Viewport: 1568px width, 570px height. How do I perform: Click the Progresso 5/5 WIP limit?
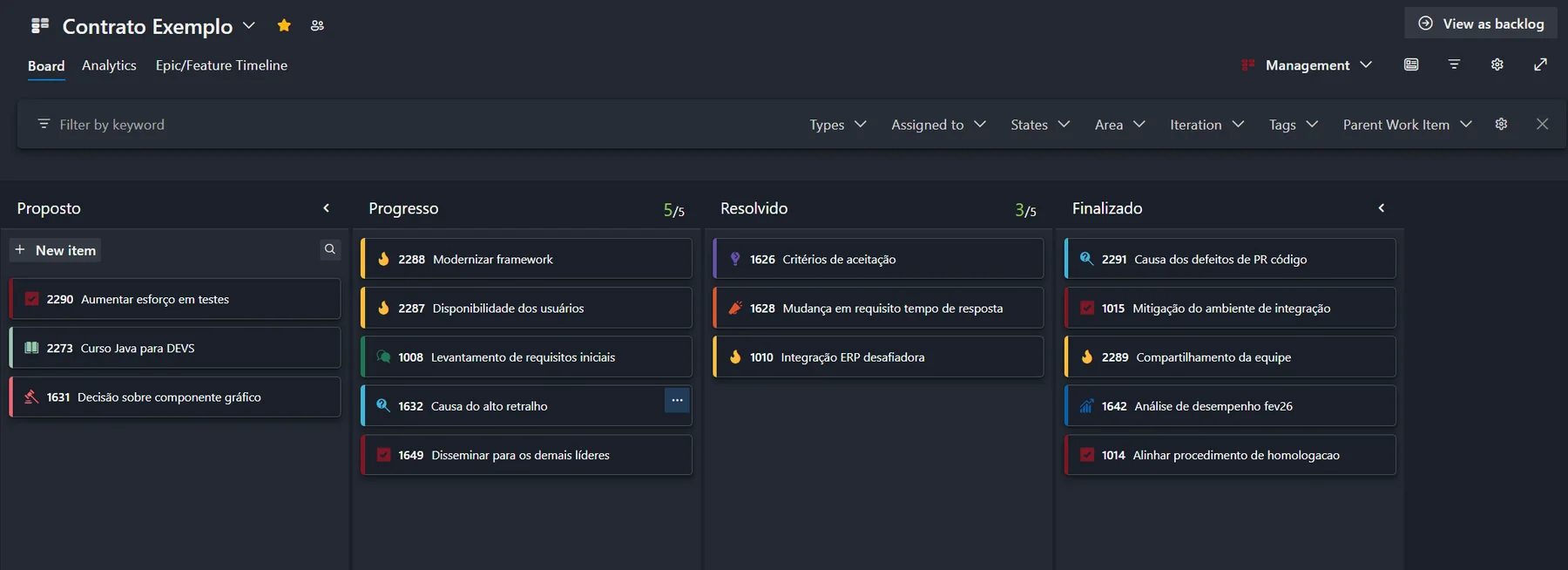click(673, 210)
